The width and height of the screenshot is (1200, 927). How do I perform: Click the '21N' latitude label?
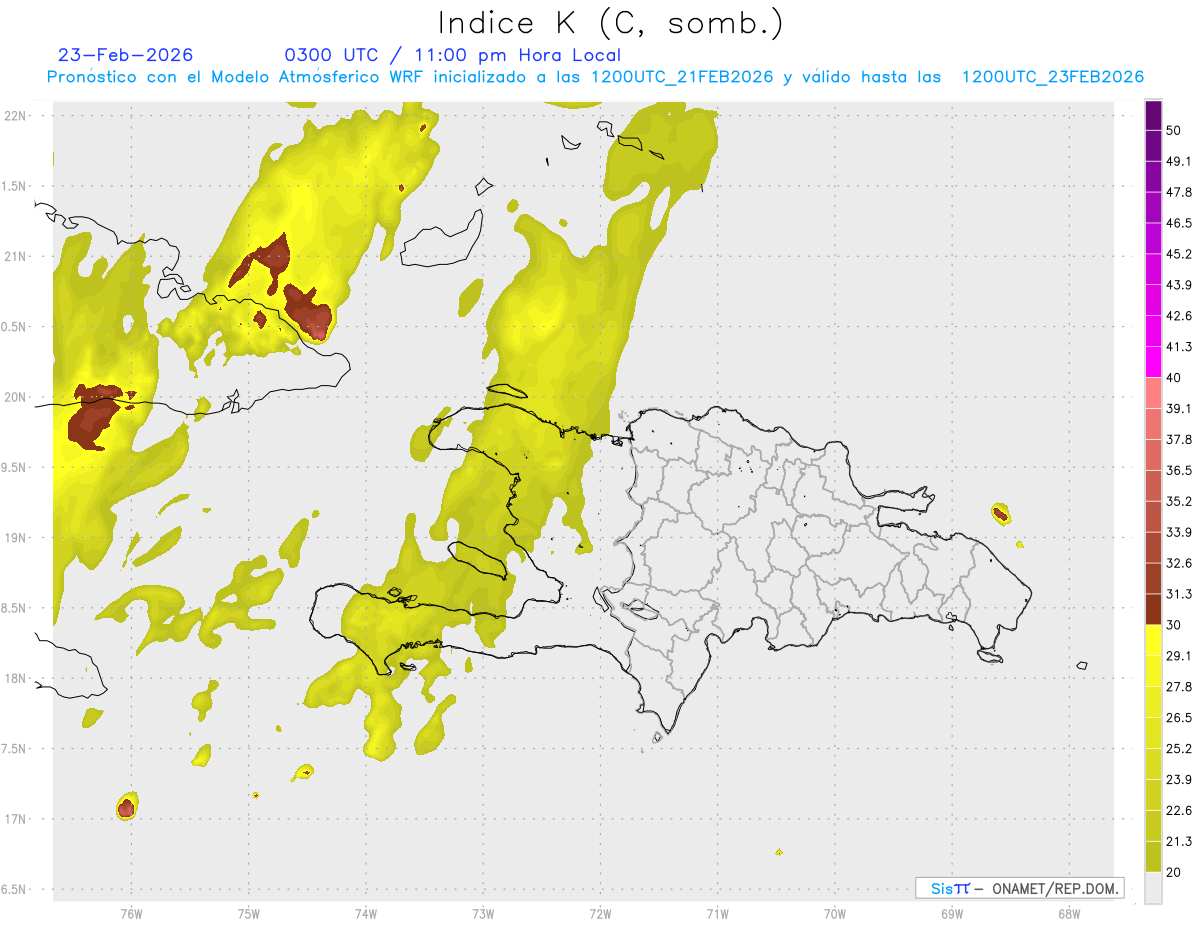pos(15,256)
